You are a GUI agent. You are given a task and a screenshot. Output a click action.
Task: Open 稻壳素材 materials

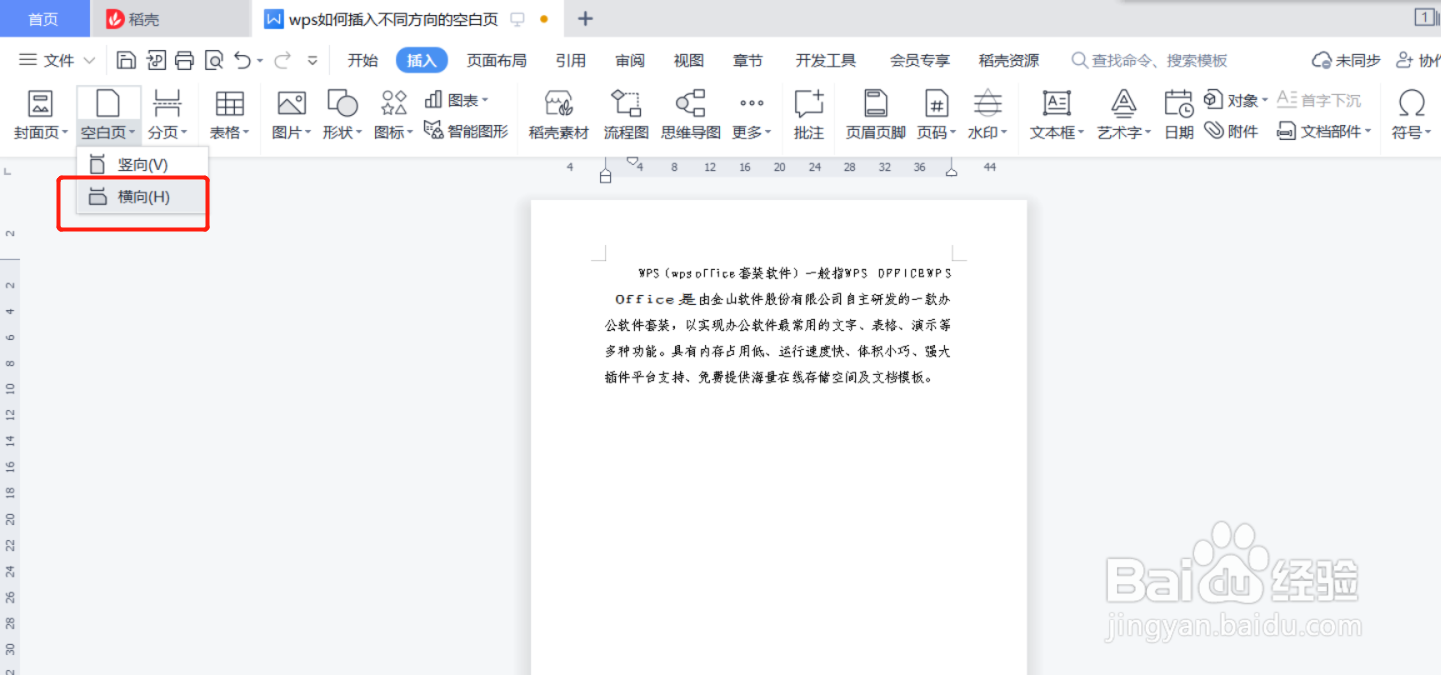point(559,114)
